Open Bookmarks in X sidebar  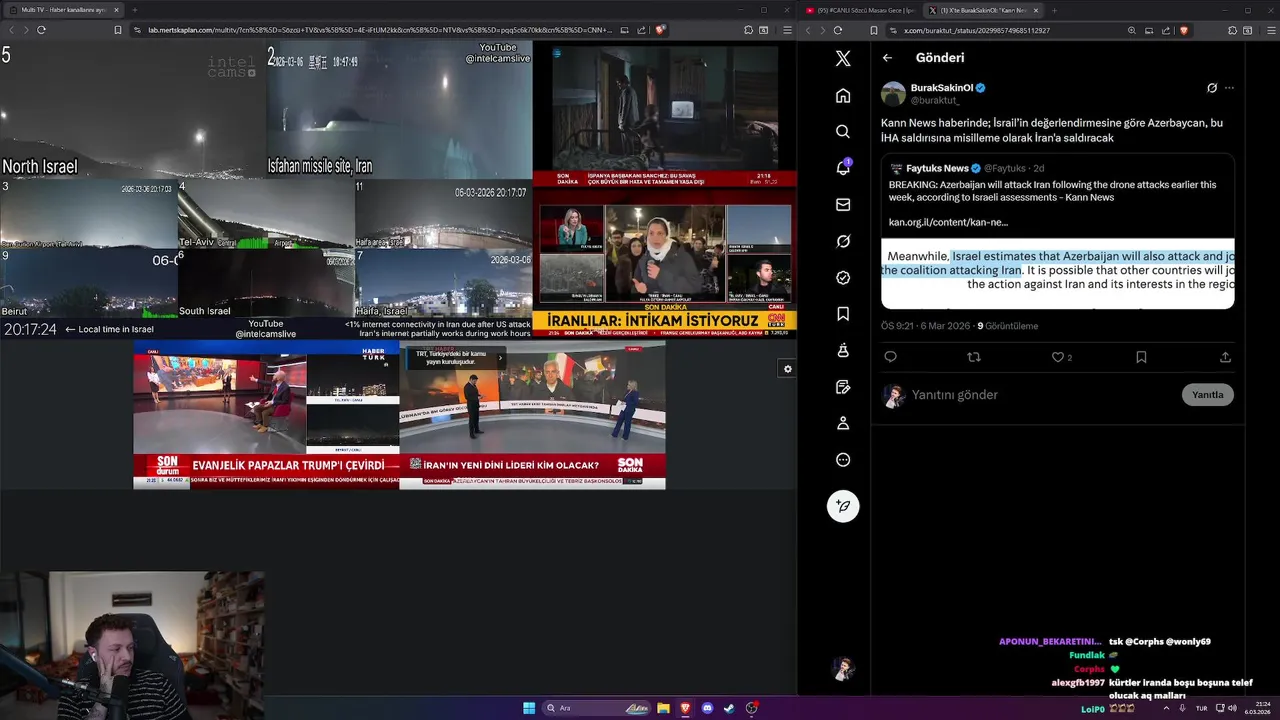pyautogui.click(x=843, y=314)
